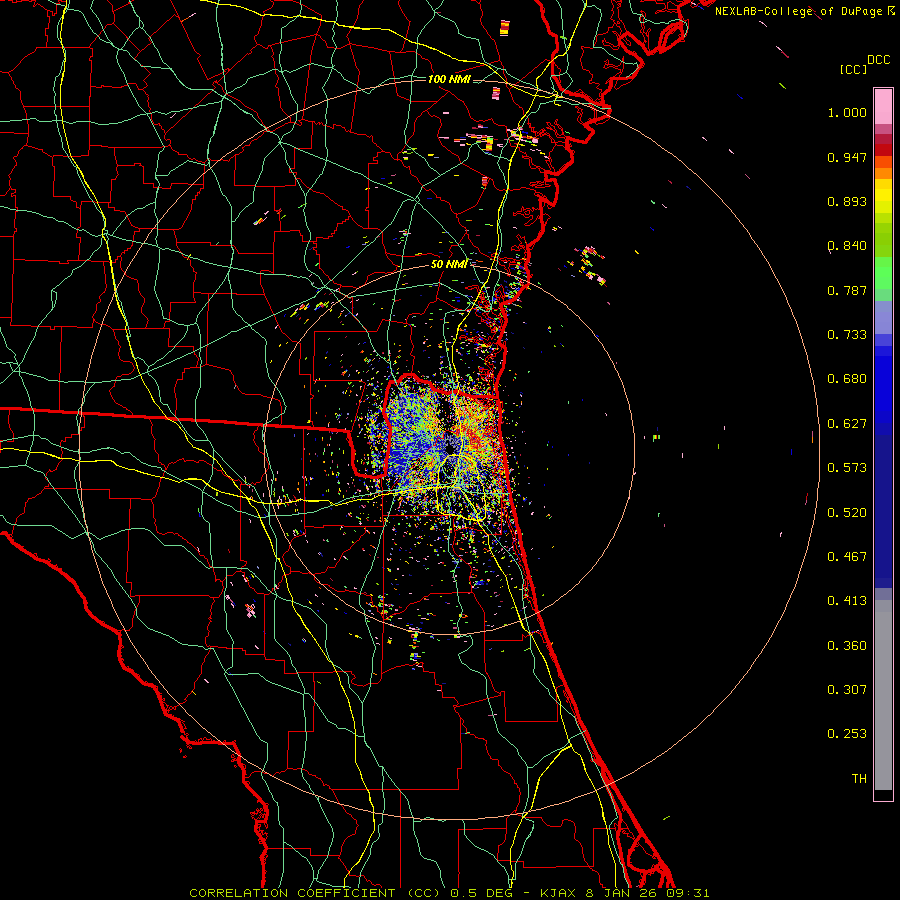This screenshot has height=900, width=900.
Task: Select the 0.680 scale value
Action: 847,379
